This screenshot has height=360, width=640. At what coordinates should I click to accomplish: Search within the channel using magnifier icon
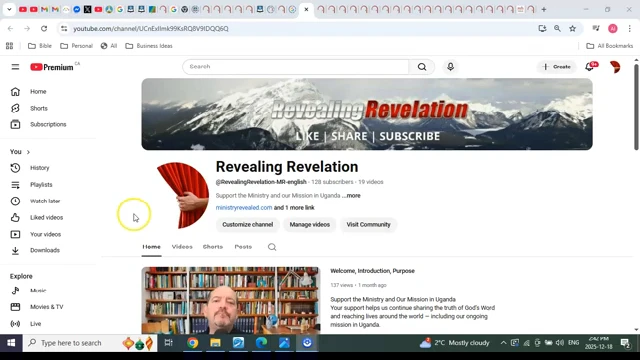click(272, 247)
